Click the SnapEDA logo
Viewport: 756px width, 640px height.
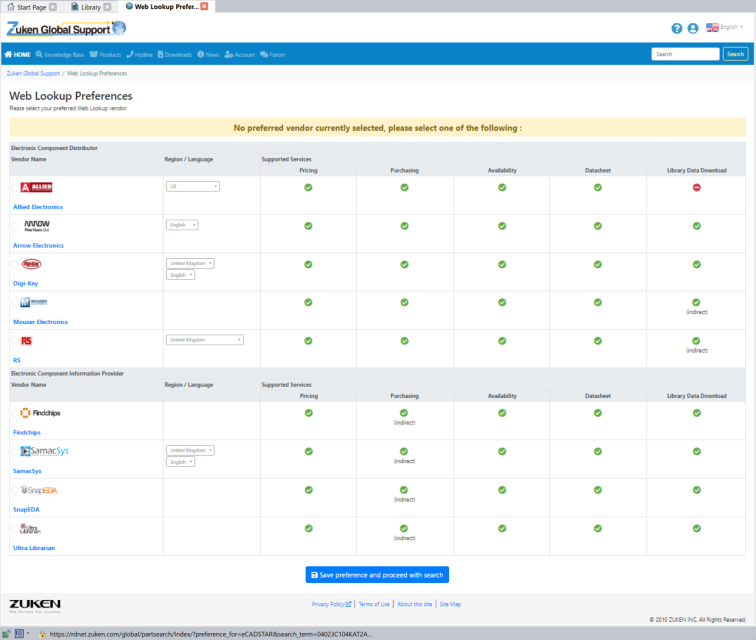tap(39, 490)
